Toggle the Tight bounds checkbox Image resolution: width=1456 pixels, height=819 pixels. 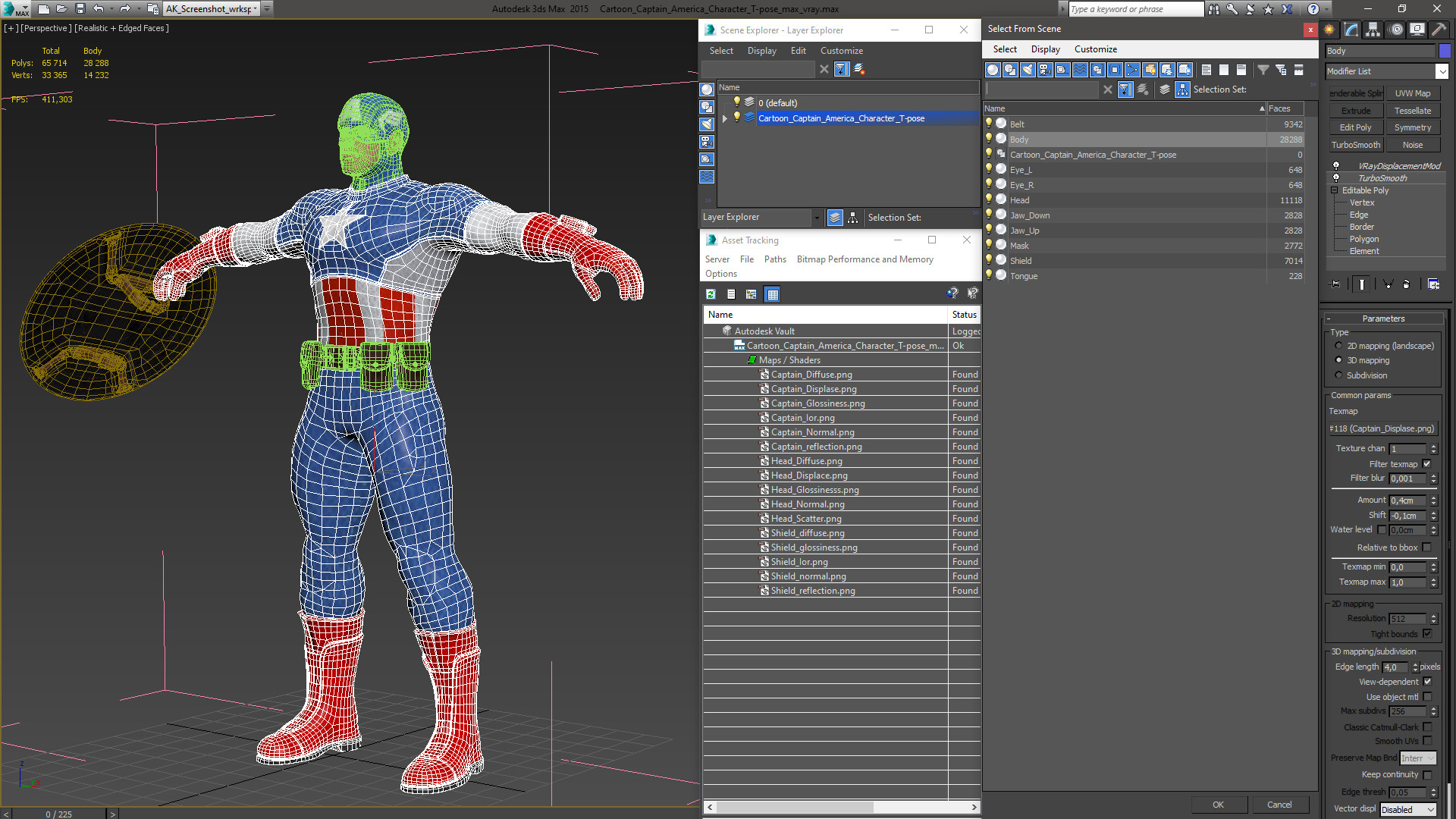tap(1427, 634)
